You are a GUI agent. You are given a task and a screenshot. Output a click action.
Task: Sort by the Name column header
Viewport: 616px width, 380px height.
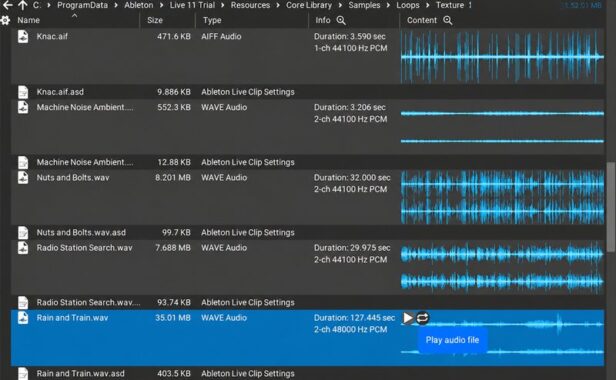coord(28,20)
